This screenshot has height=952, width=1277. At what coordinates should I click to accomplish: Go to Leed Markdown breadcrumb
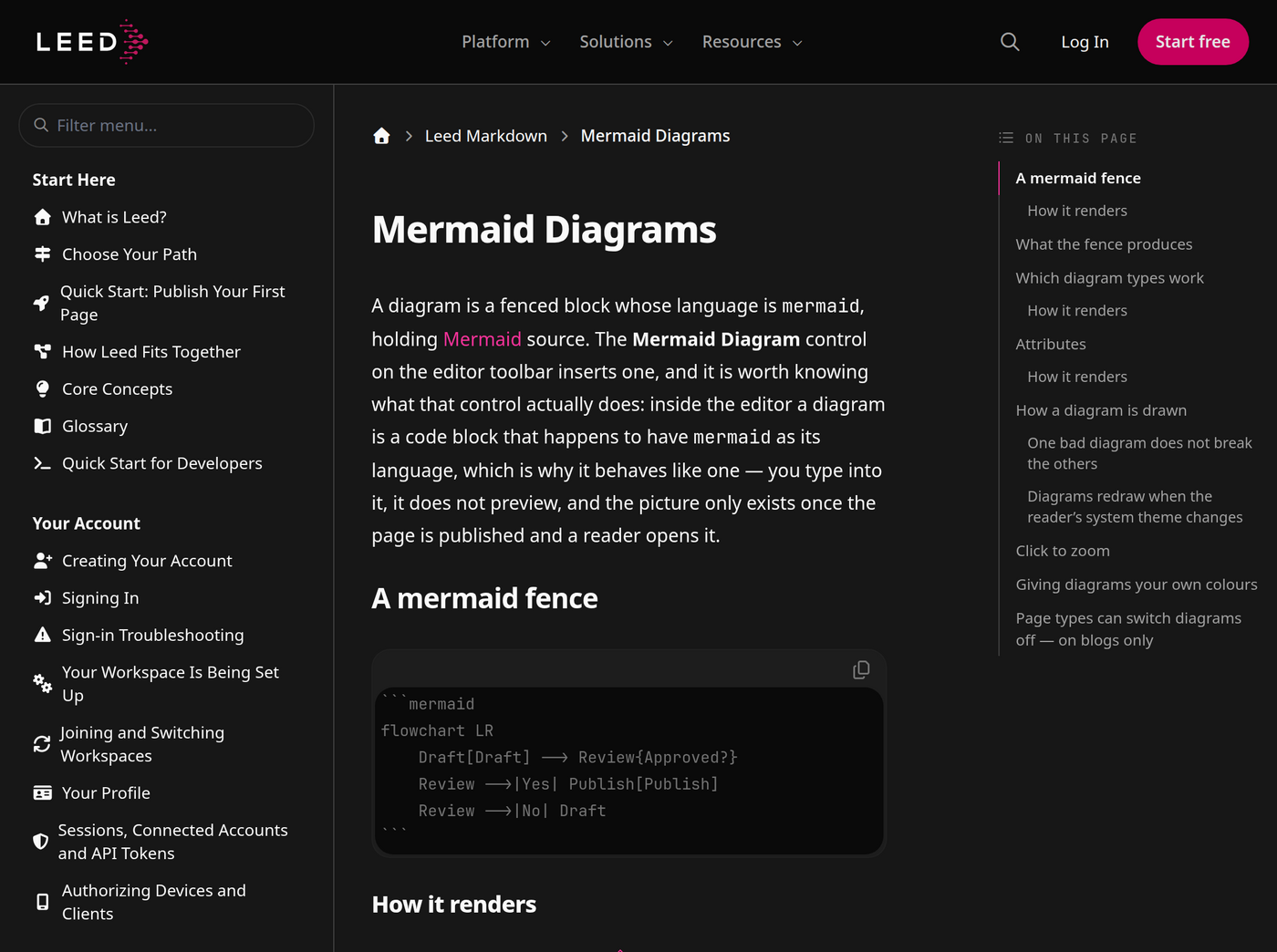tap(486, 136)
